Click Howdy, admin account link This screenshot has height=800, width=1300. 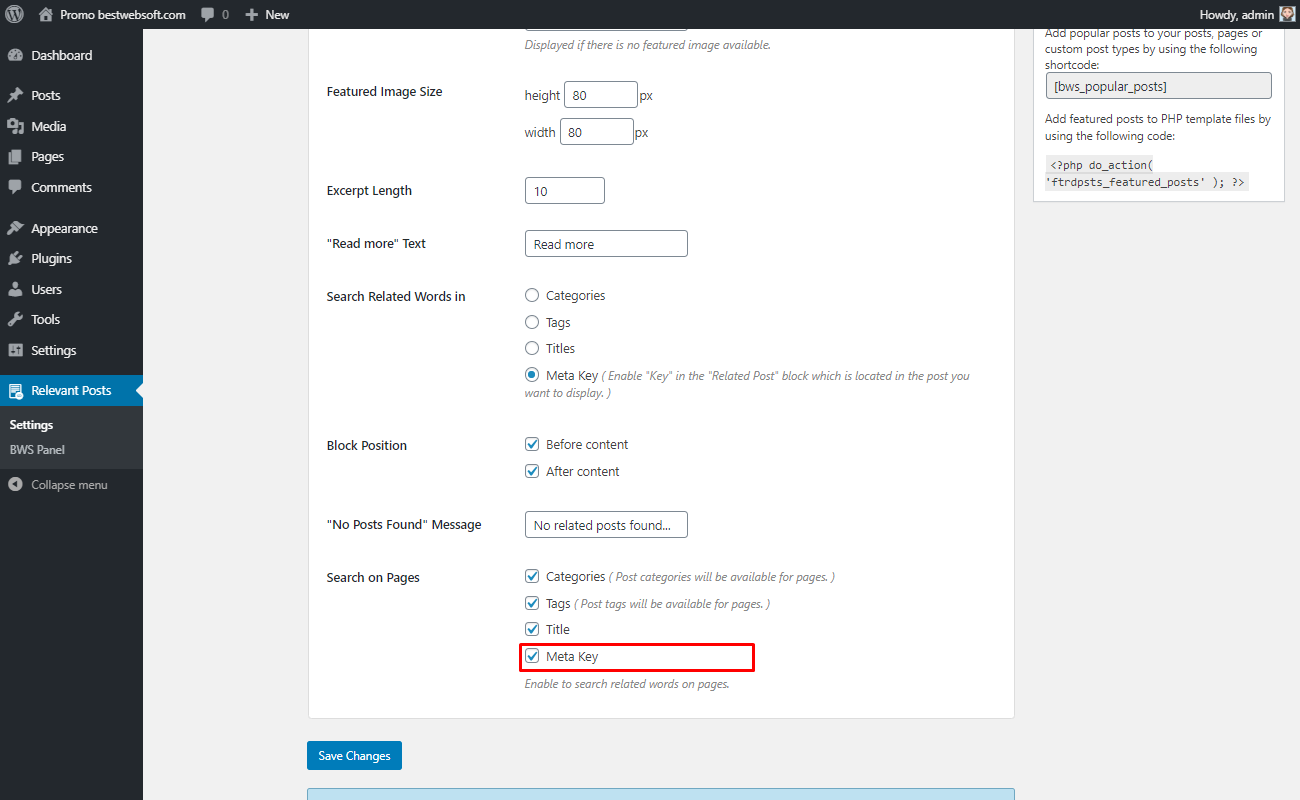coord(1236,15)
